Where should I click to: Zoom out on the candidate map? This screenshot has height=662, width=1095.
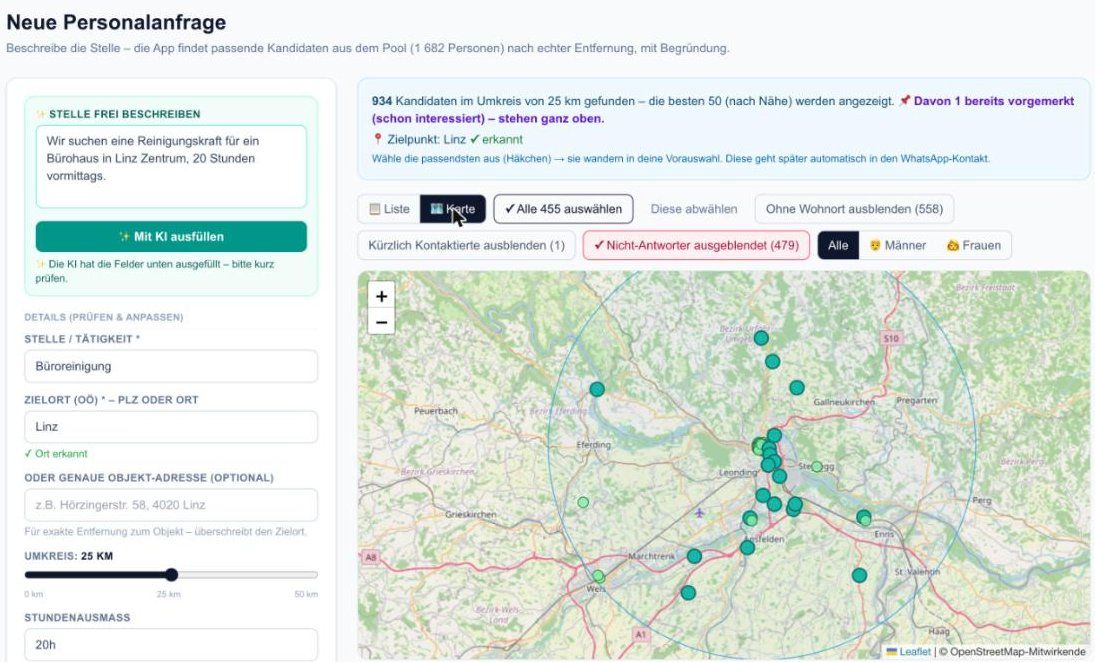click(381, 322)
